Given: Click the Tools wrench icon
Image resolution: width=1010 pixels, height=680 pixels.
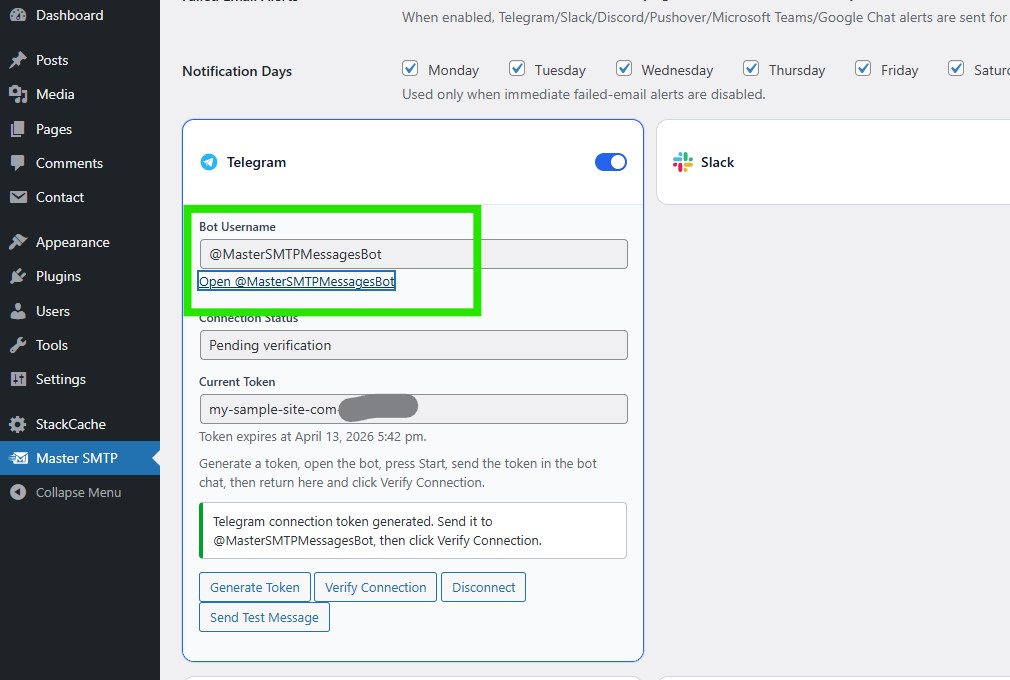Looking at the screenshot, I should 18,345.
